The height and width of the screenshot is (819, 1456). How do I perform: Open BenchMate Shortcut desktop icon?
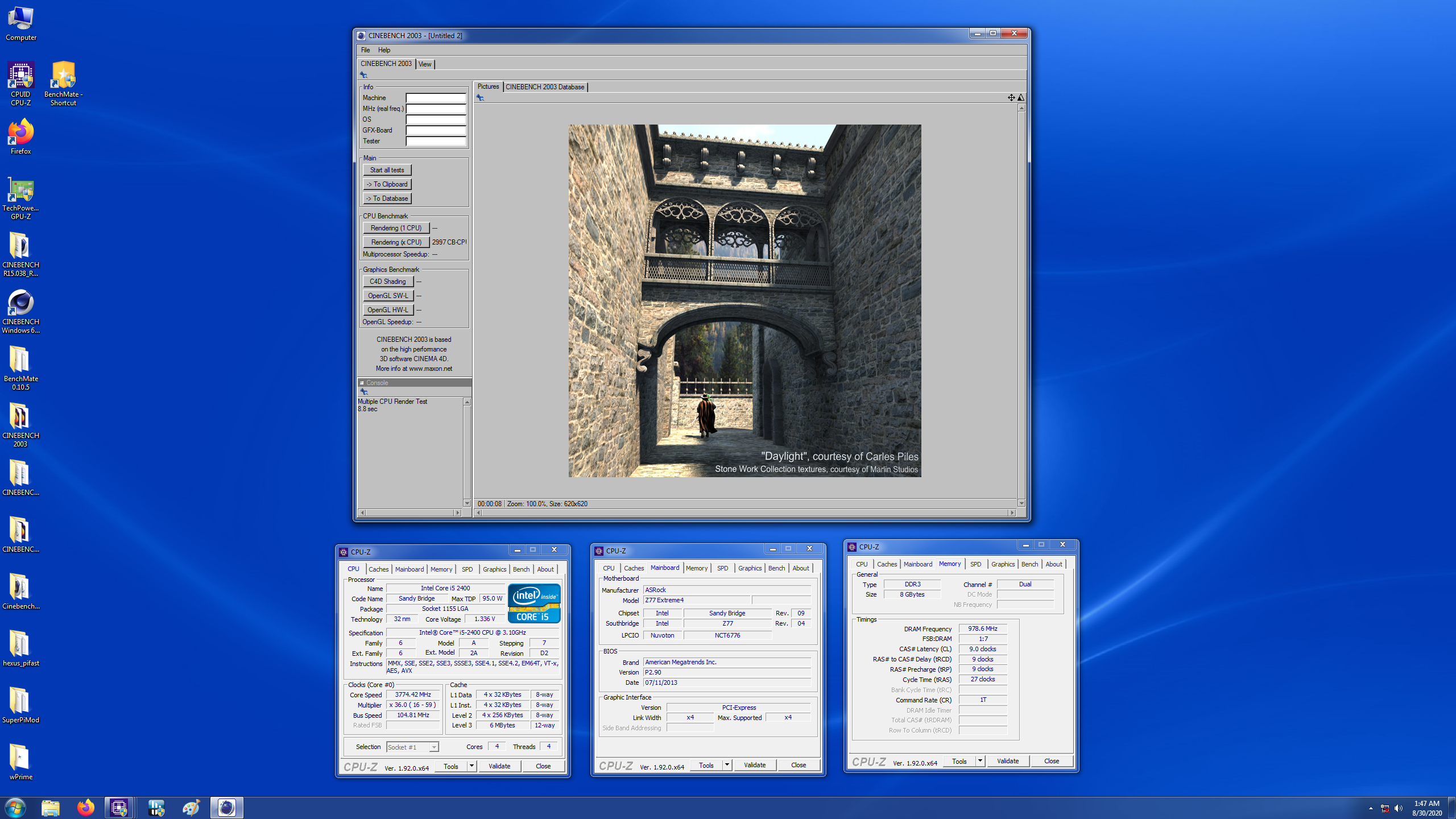click(x=63, y=84)
